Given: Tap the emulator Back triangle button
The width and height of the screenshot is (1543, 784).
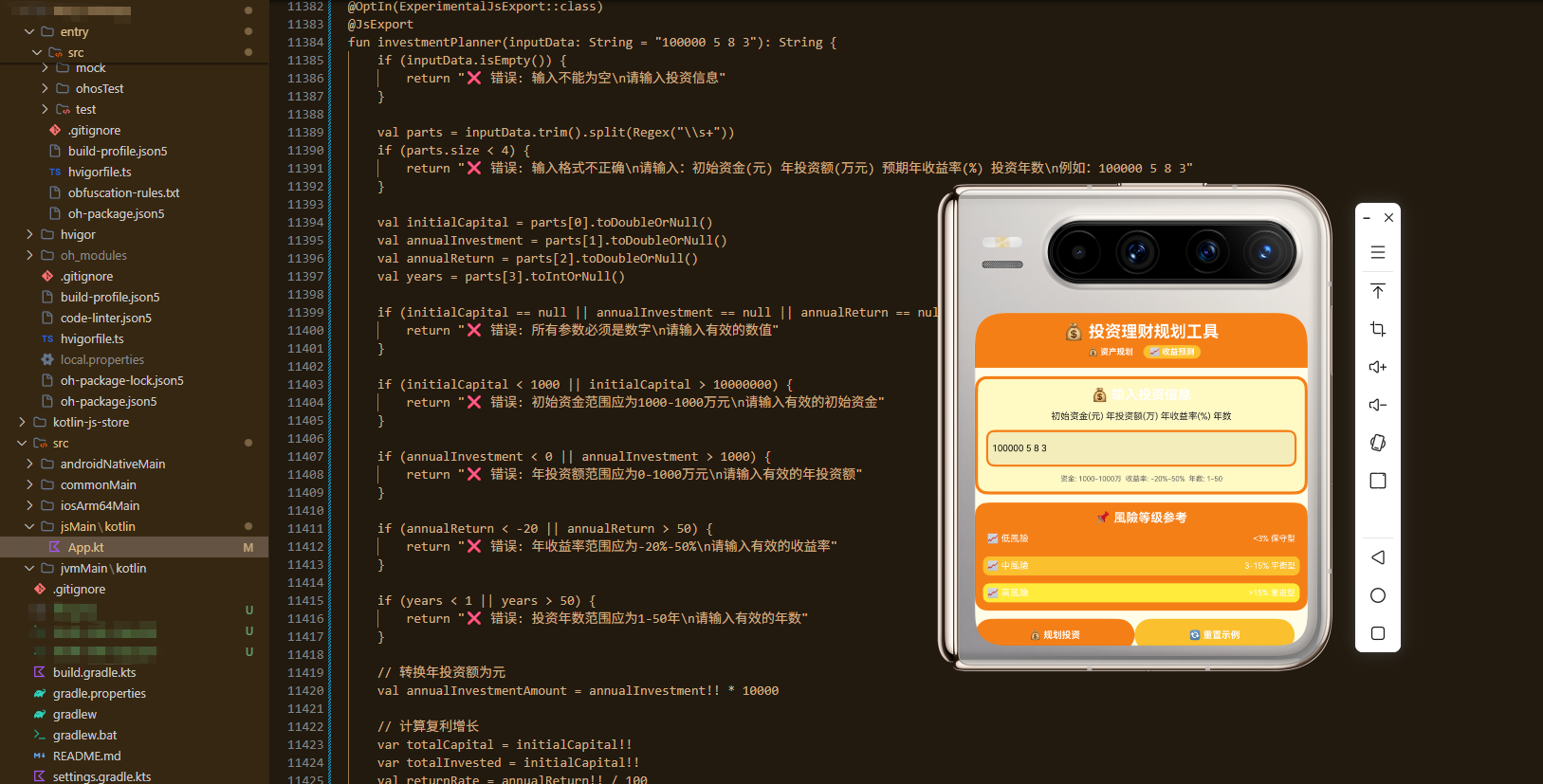Looking at the screenshot, I should (x=1378, y=557).
